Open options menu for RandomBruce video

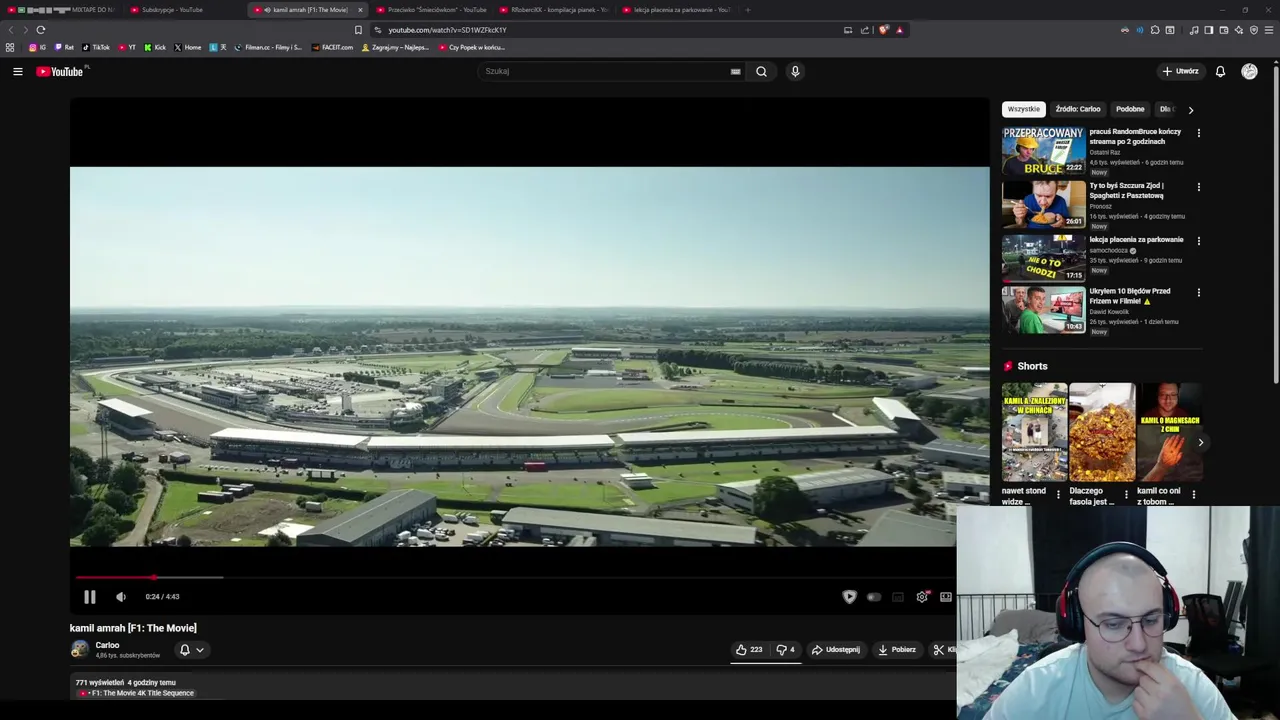tap(1198, 133)
